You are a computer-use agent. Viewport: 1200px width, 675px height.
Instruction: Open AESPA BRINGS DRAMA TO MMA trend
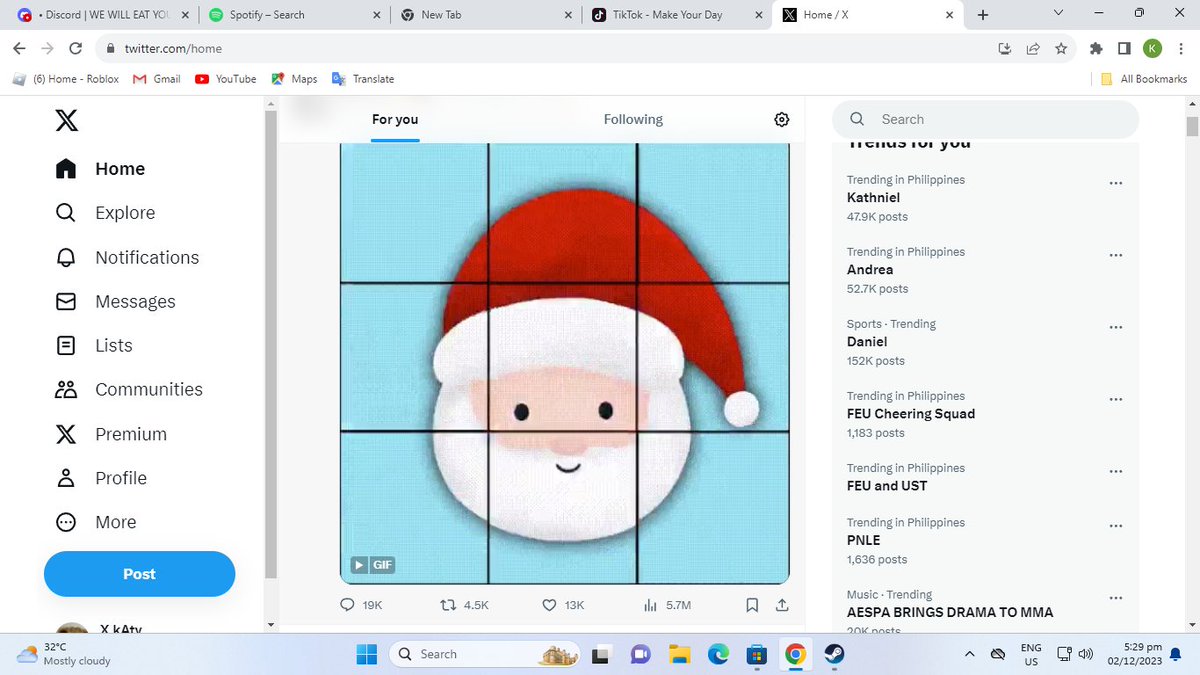point(950,612)
